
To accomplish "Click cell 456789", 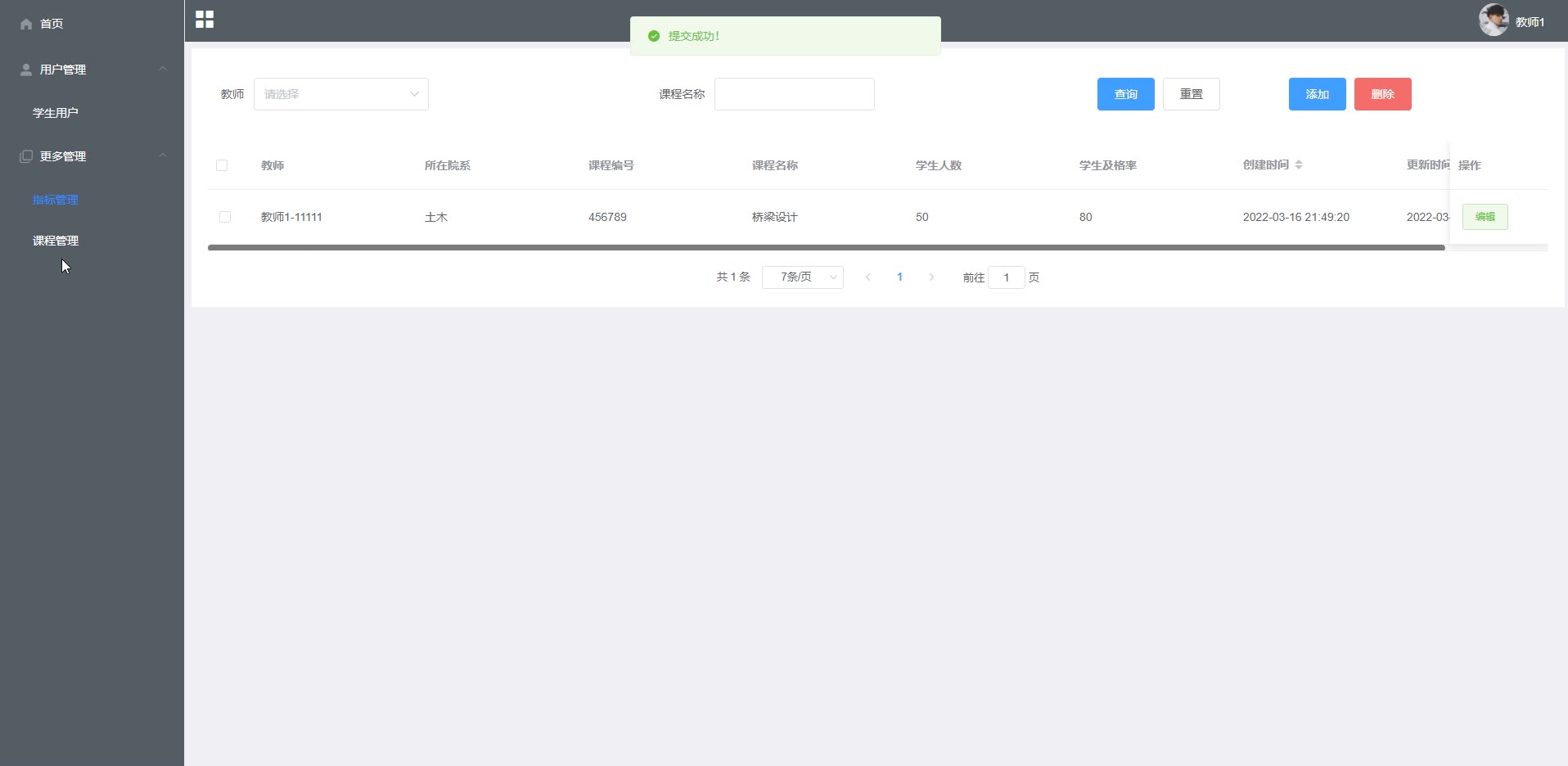I will click(607, 217).
